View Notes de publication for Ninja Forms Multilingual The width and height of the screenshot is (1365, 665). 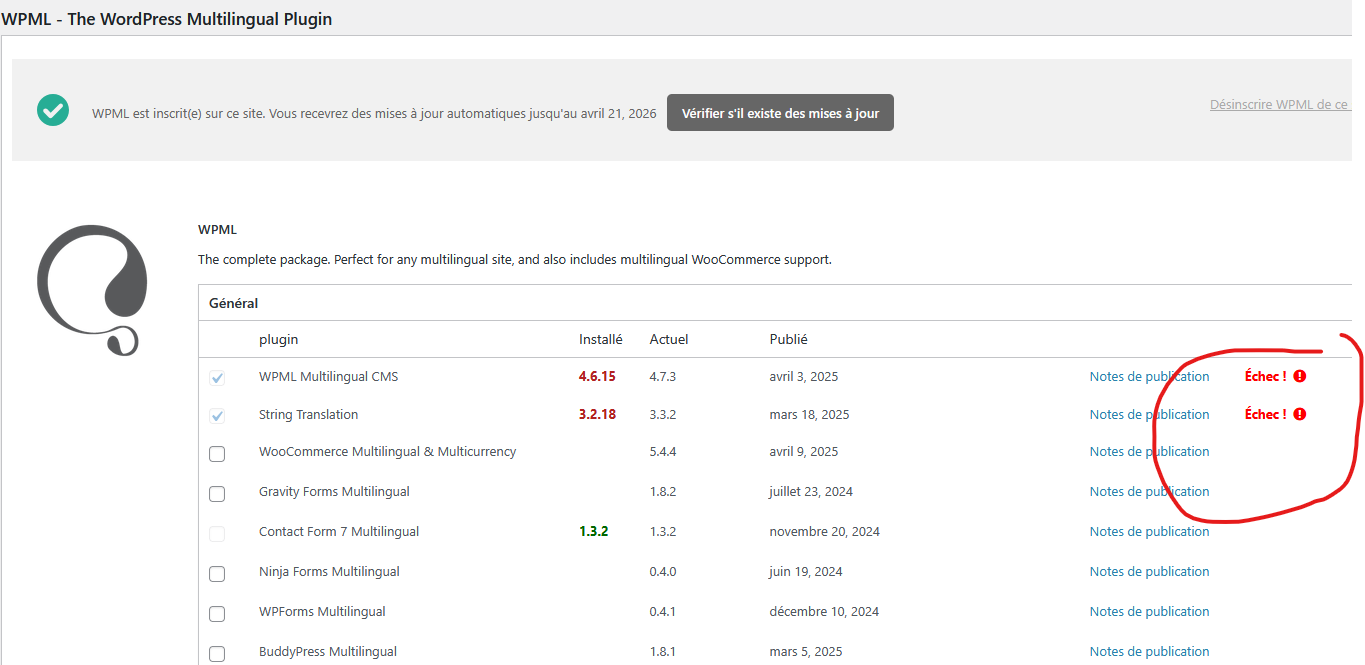tap(1149, 572)
